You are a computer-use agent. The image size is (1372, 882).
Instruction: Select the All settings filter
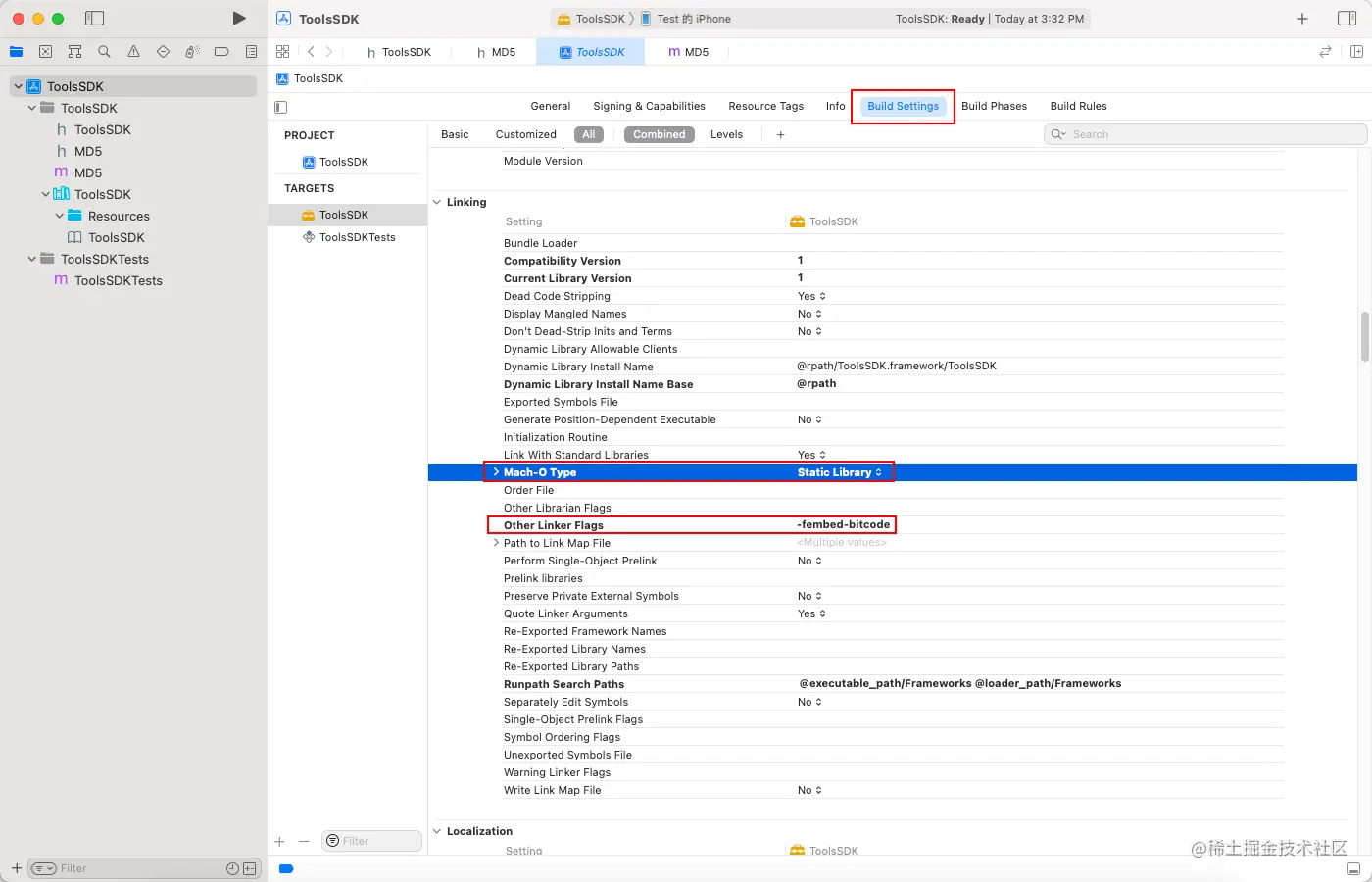tap(588, 135)
